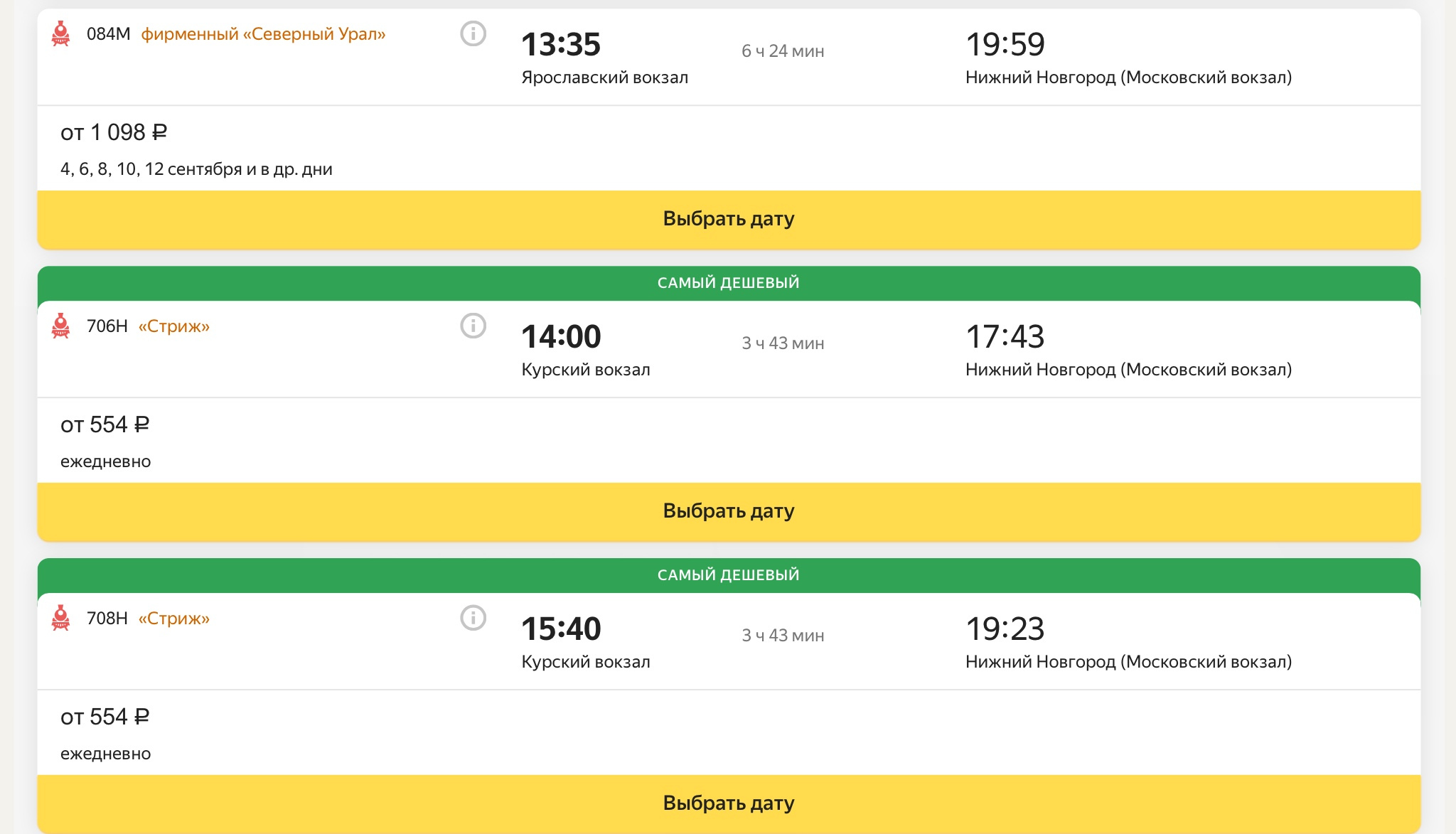Click the info icon for train 084М
The image size is (1456, 834).
point(473,33)
